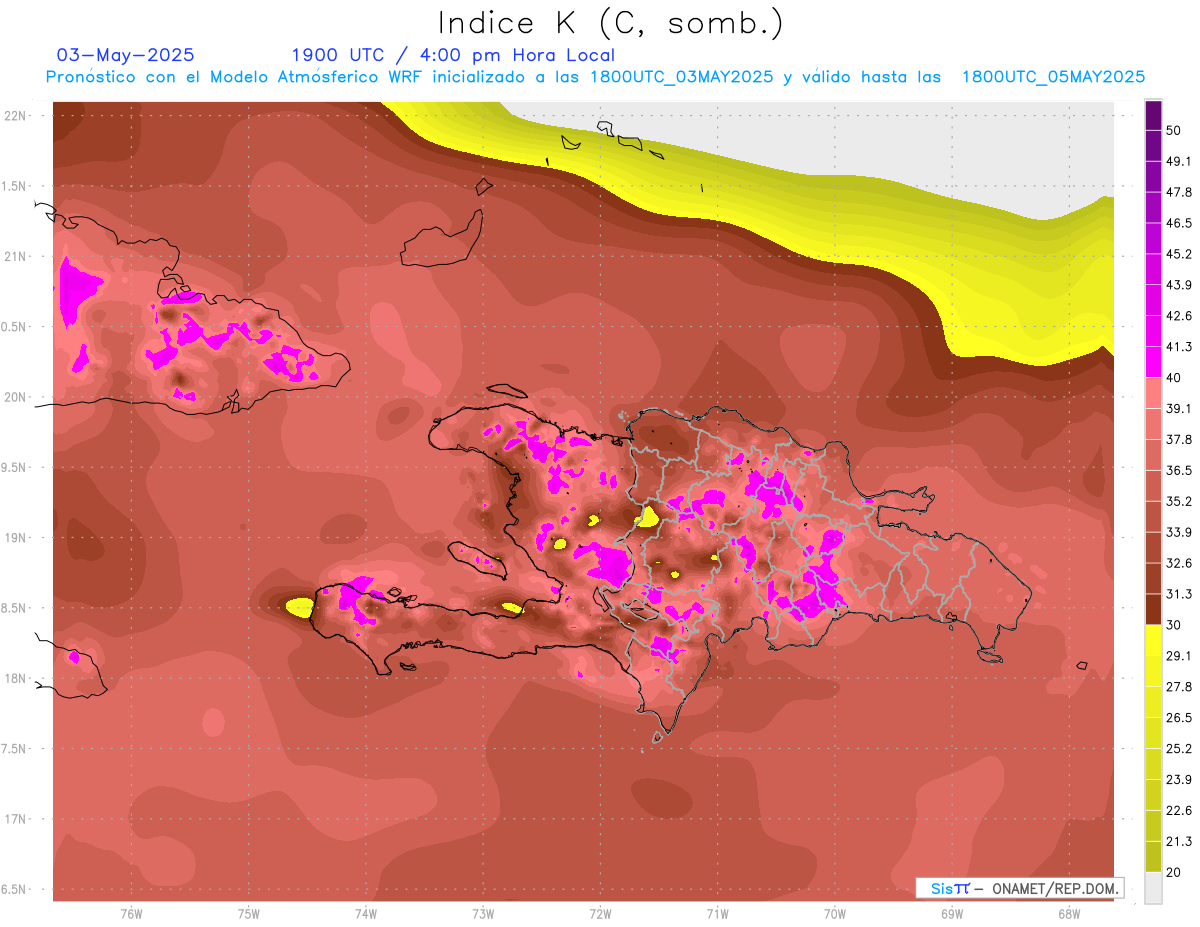The height and width of the screenshot is (927, 1200).
Task: Select the '21.3' color scale value
Action: pos(1179,842)
